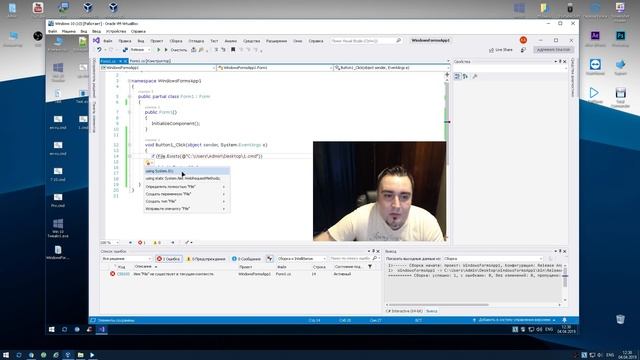Click the VM Windows Start button
The image size is (640, 360).
51,329
